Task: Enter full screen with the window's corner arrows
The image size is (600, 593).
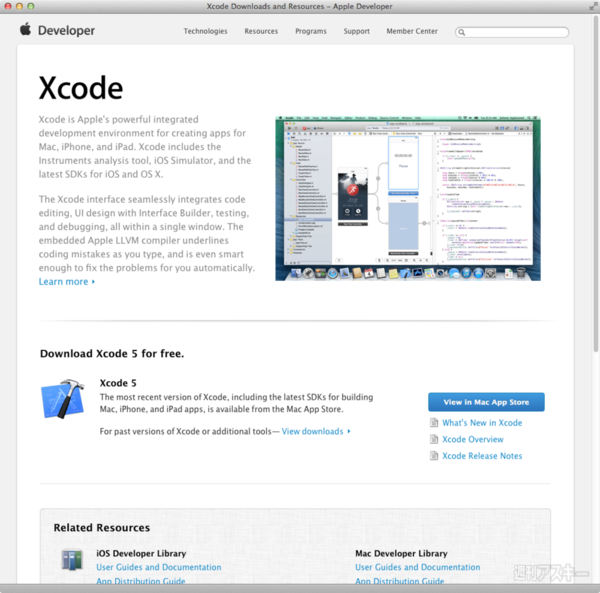Action: [593, 6]
